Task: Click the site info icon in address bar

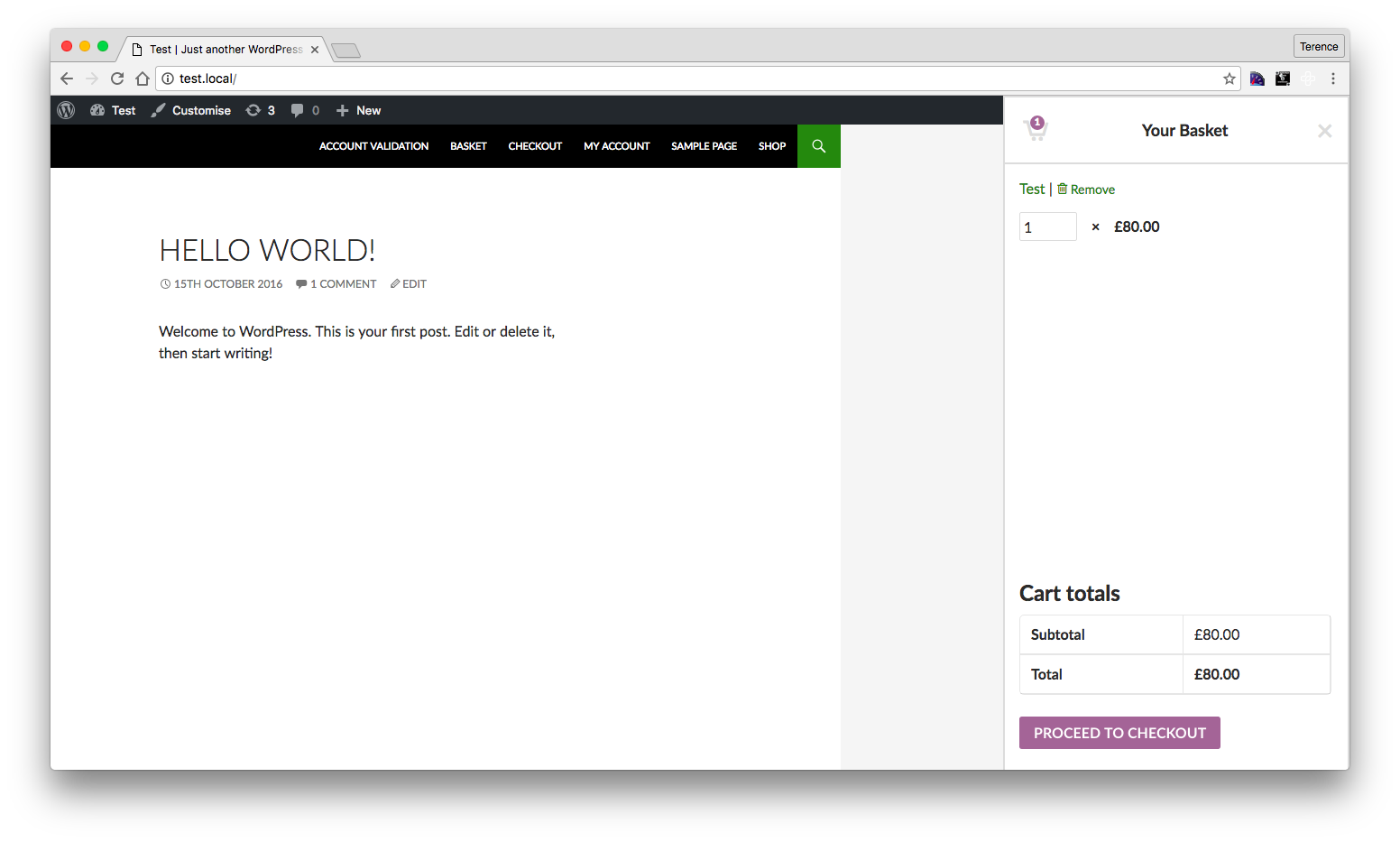Action: [x=168, y=79]
